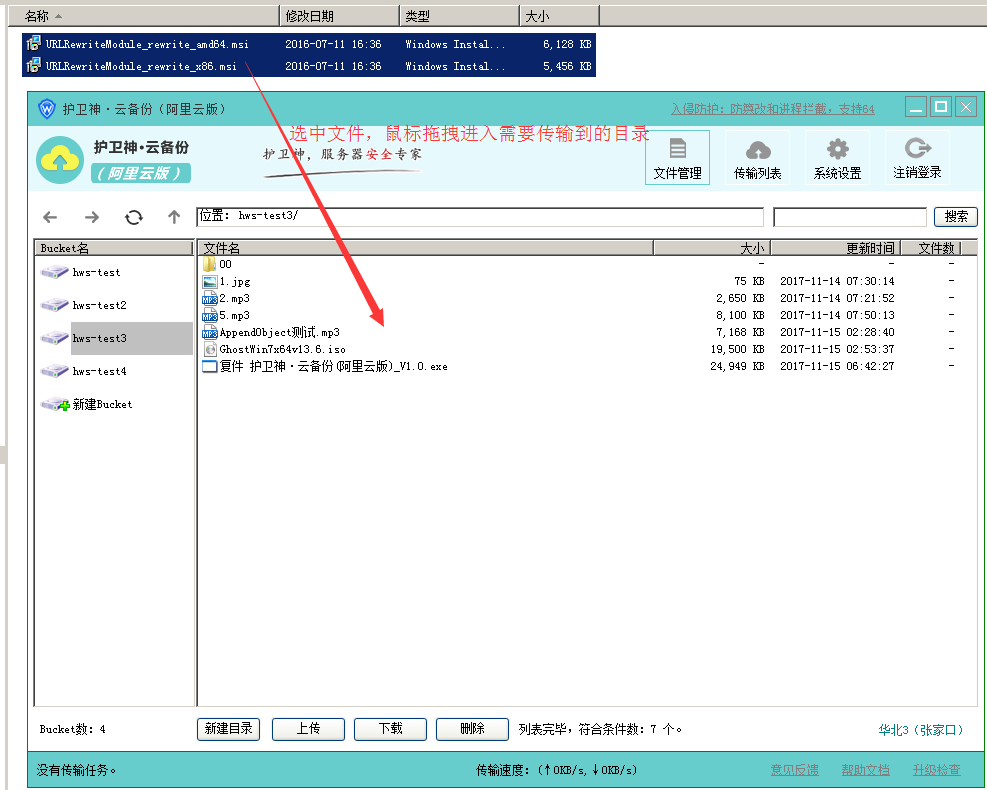Click the forward navigation arrow
This screenshot has width=987, height=790.
pos(92,217)
